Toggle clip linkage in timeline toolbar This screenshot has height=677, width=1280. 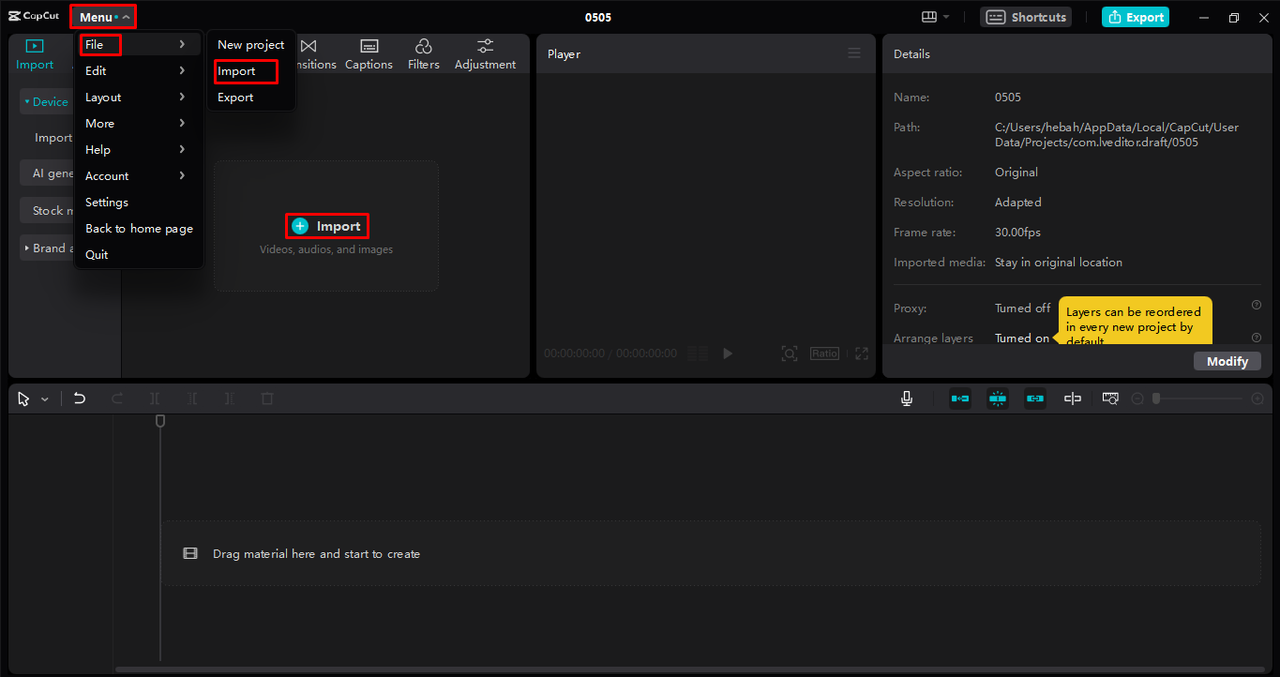click(x=1035, y=398)
